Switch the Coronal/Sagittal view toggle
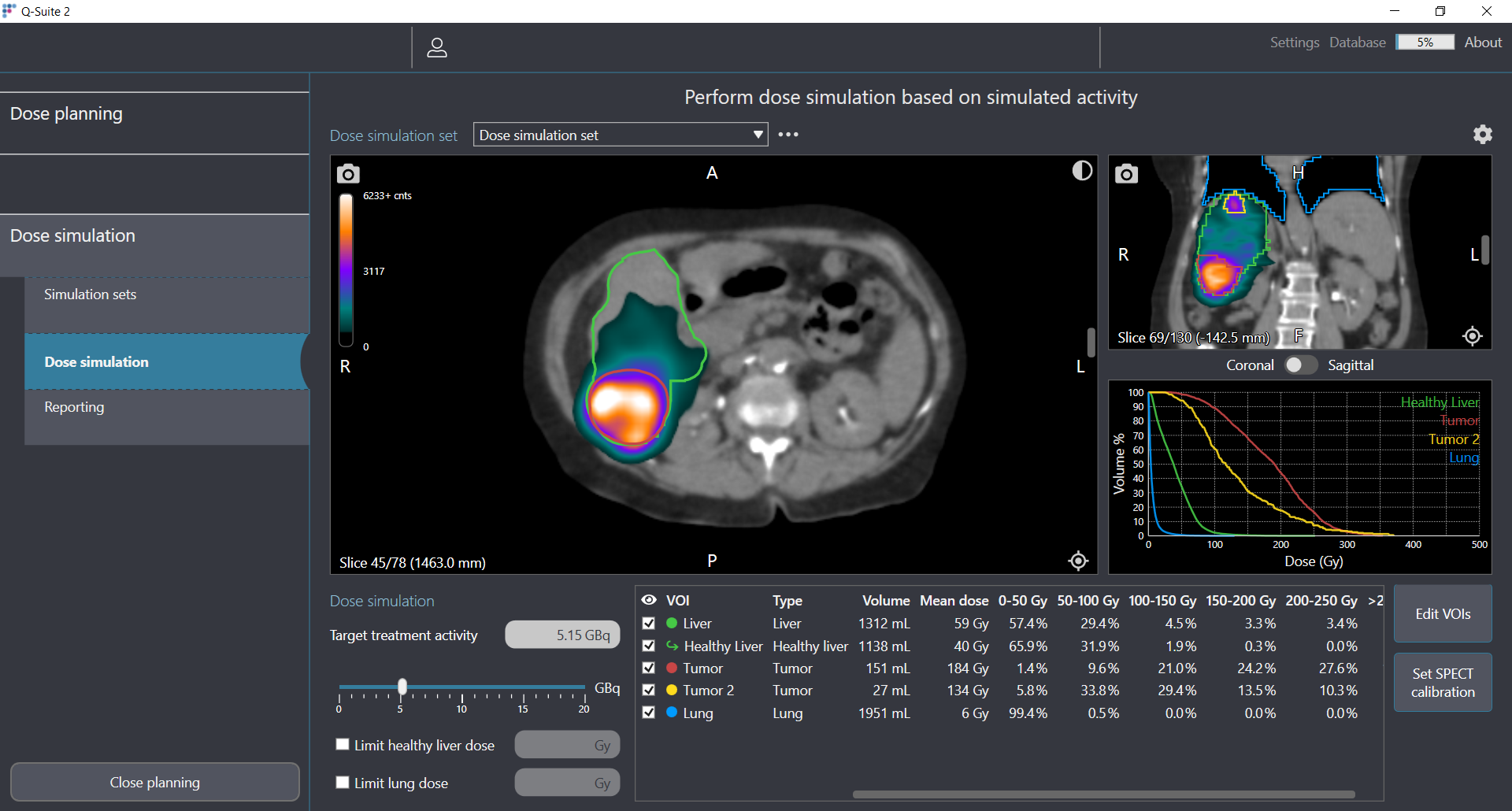 tap(1300, 365)
